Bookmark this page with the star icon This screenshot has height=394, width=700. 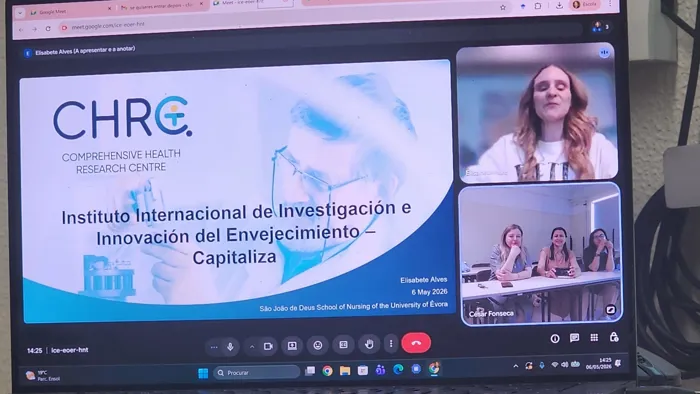point(503,7)
